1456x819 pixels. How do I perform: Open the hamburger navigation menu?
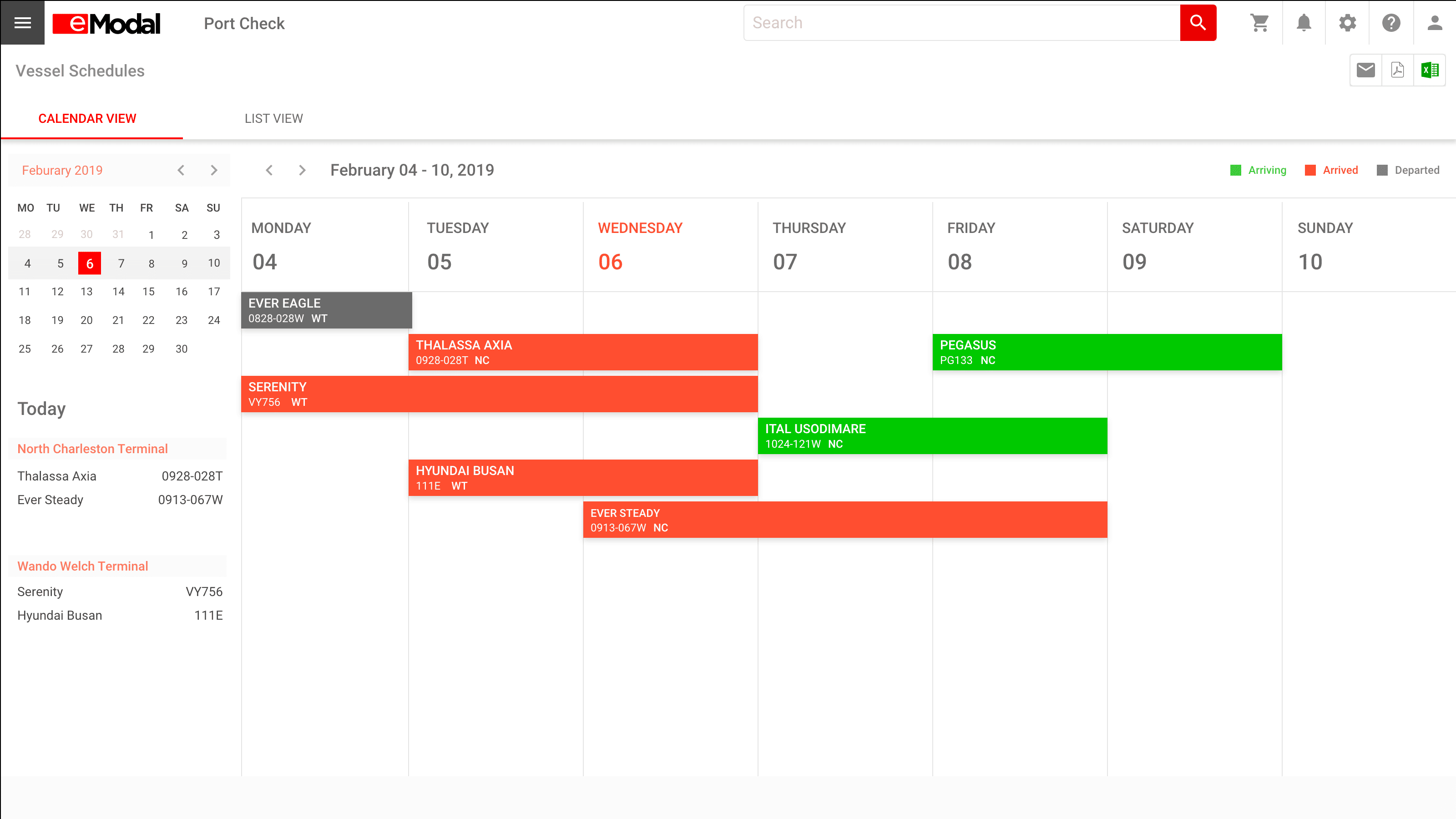22,23
